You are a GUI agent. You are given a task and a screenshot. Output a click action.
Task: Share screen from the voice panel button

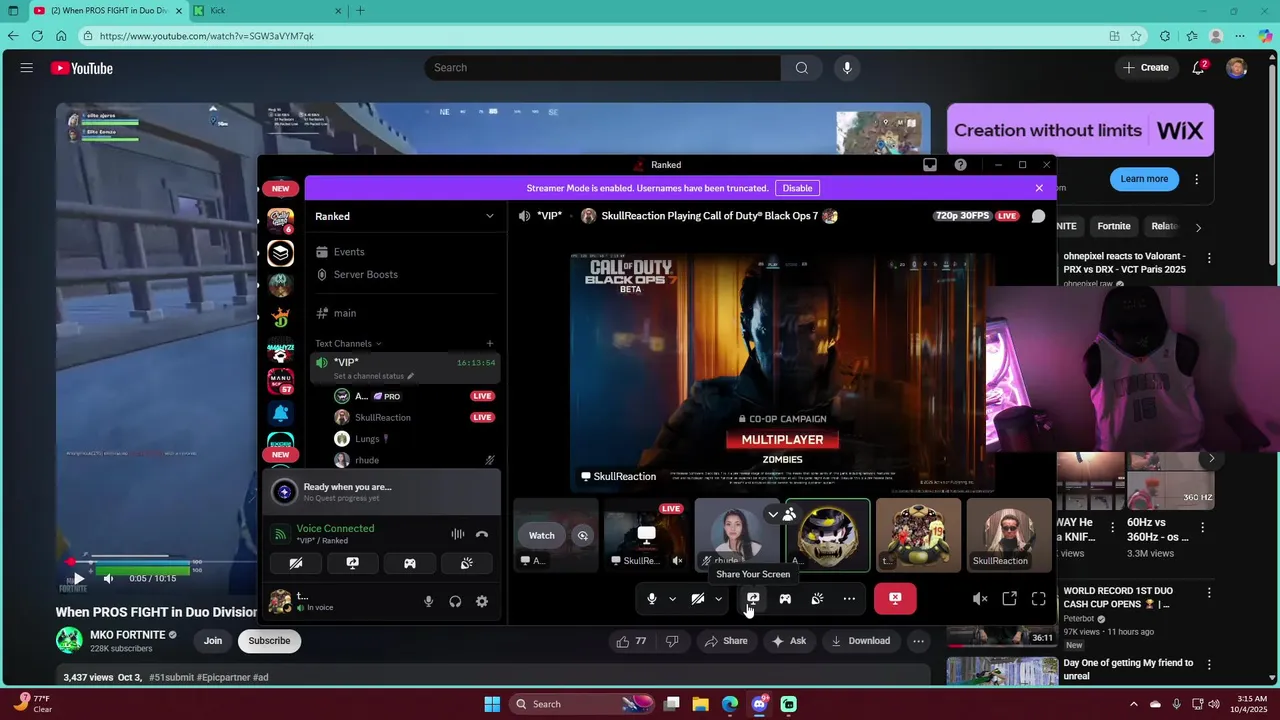pos(352,564)
